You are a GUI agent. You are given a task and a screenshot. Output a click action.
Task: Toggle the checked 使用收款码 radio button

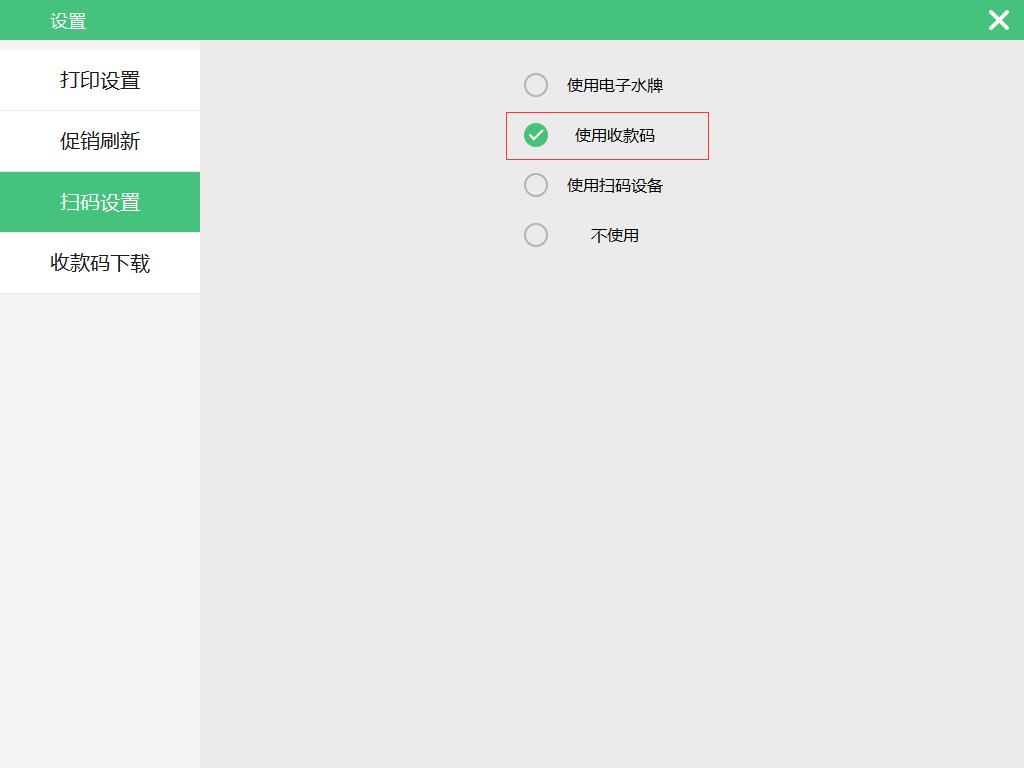pos(536,135)
